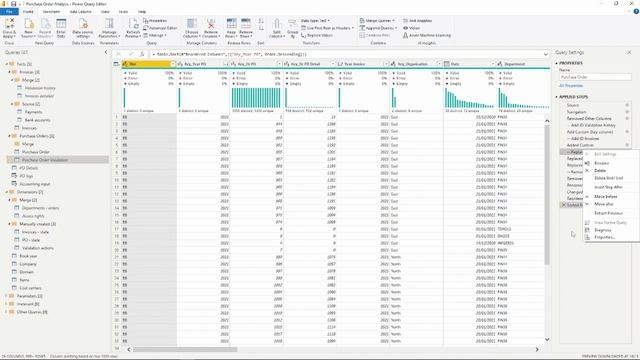Screen dimensions: 640x360
Task: Select the Purchase Order query in Queries pane
Action: (x=36, y=152)
